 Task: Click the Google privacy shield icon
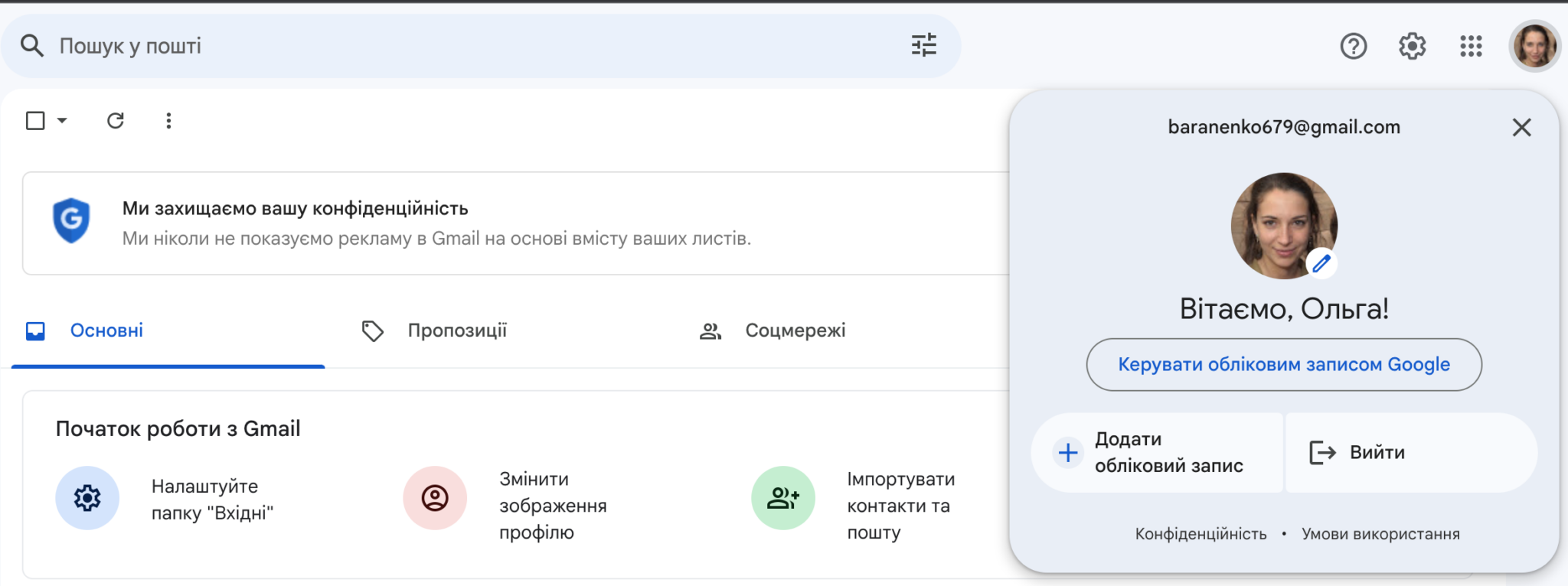pos(71,221)
